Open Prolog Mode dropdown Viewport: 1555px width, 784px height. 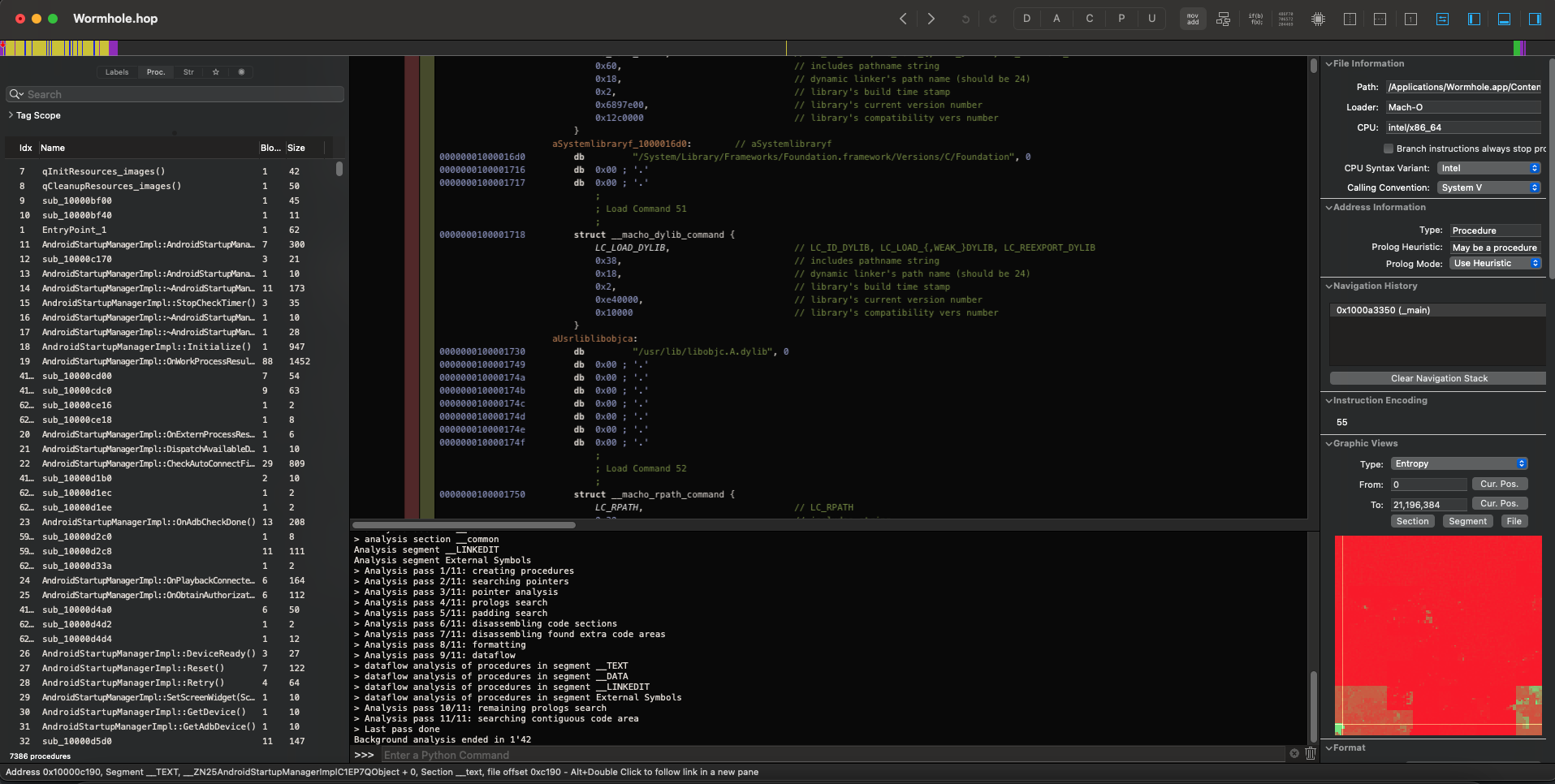[x=1496, y=263]
